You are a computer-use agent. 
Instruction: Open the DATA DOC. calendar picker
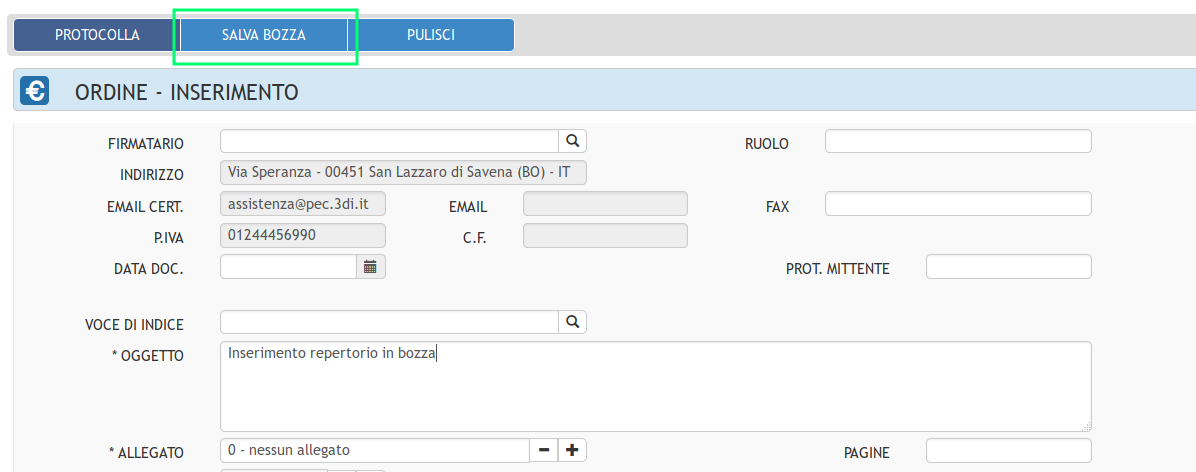tap(370, 267)
